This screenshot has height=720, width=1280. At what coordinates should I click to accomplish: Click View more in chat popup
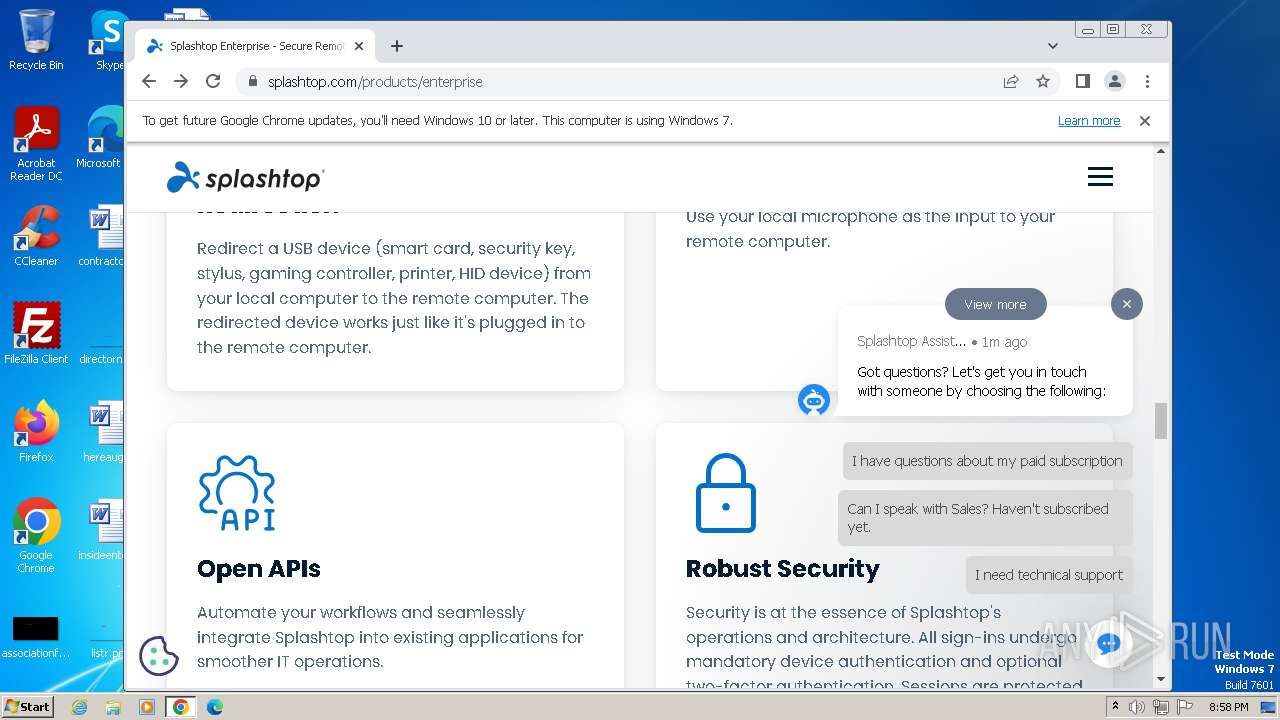pos(995,304)
